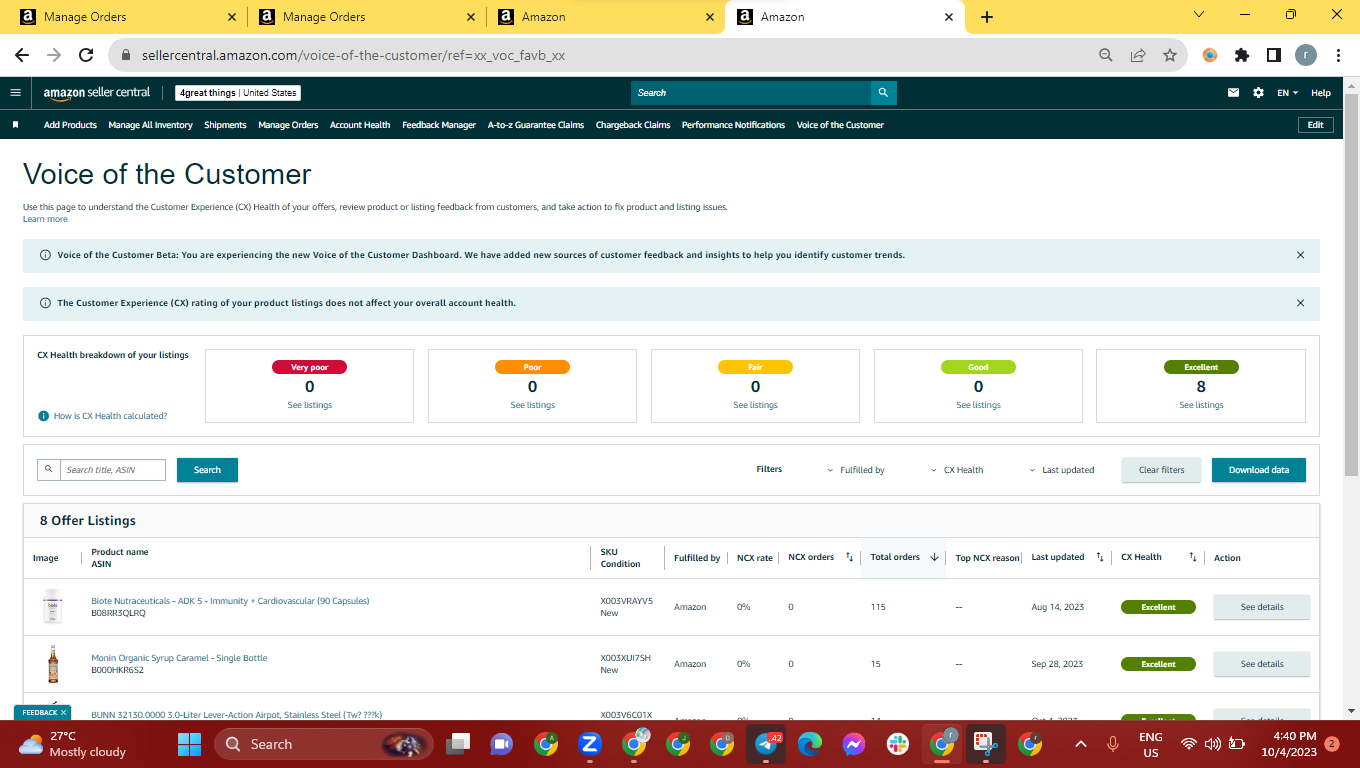Bookmark this page with the star icon
Screen dimensions: 1360x768
pos(1170,56)
